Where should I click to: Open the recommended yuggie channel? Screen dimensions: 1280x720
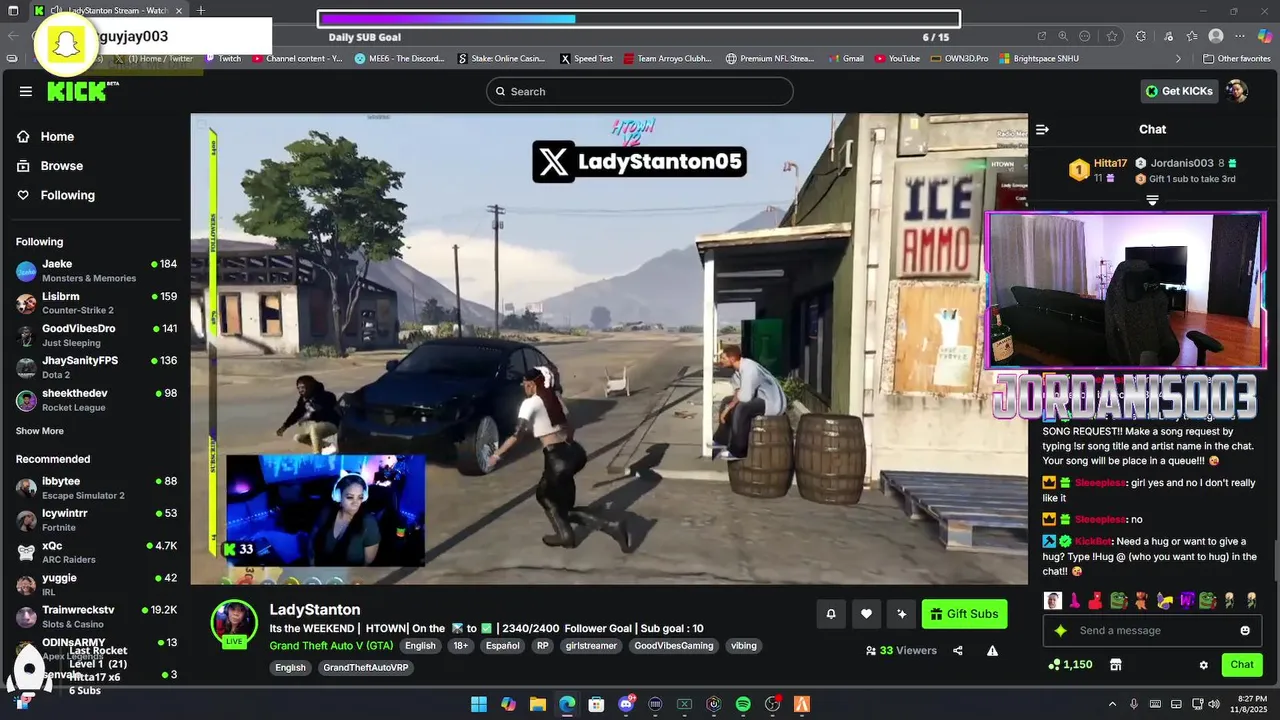96,584
